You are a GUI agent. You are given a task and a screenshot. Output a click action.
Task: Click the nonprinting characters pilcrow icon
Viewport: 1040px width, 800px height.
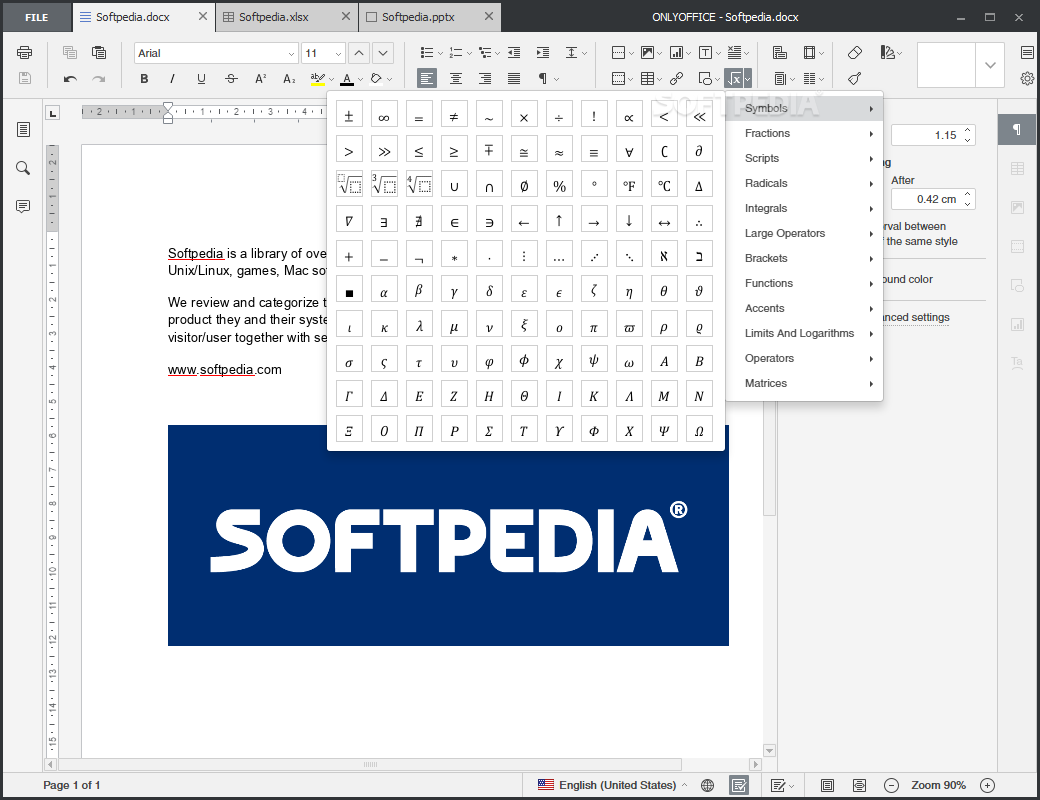click(x=543, y=78)
